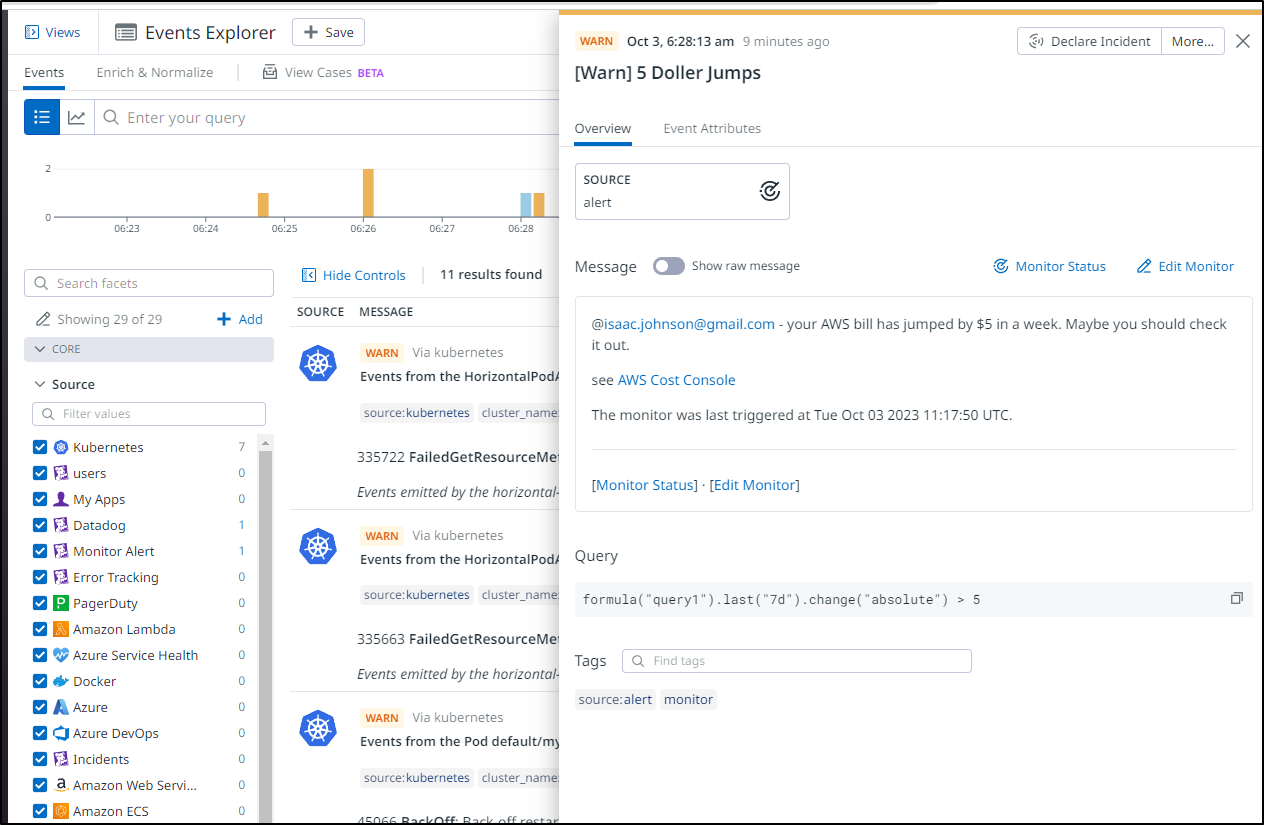1264x825 pixels.
Task: Click the orange bar at 06:26
Action: (x=368, y=193)
